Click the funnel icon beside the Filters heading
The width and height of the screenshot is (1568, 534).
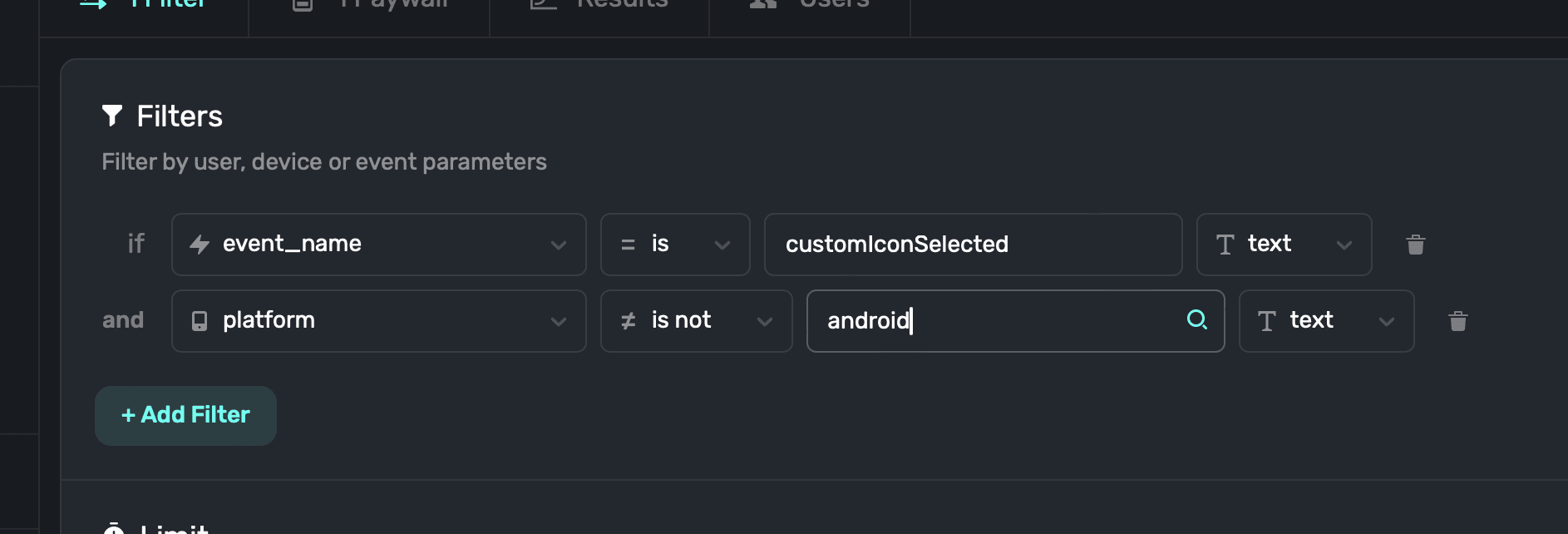point(112,116)
